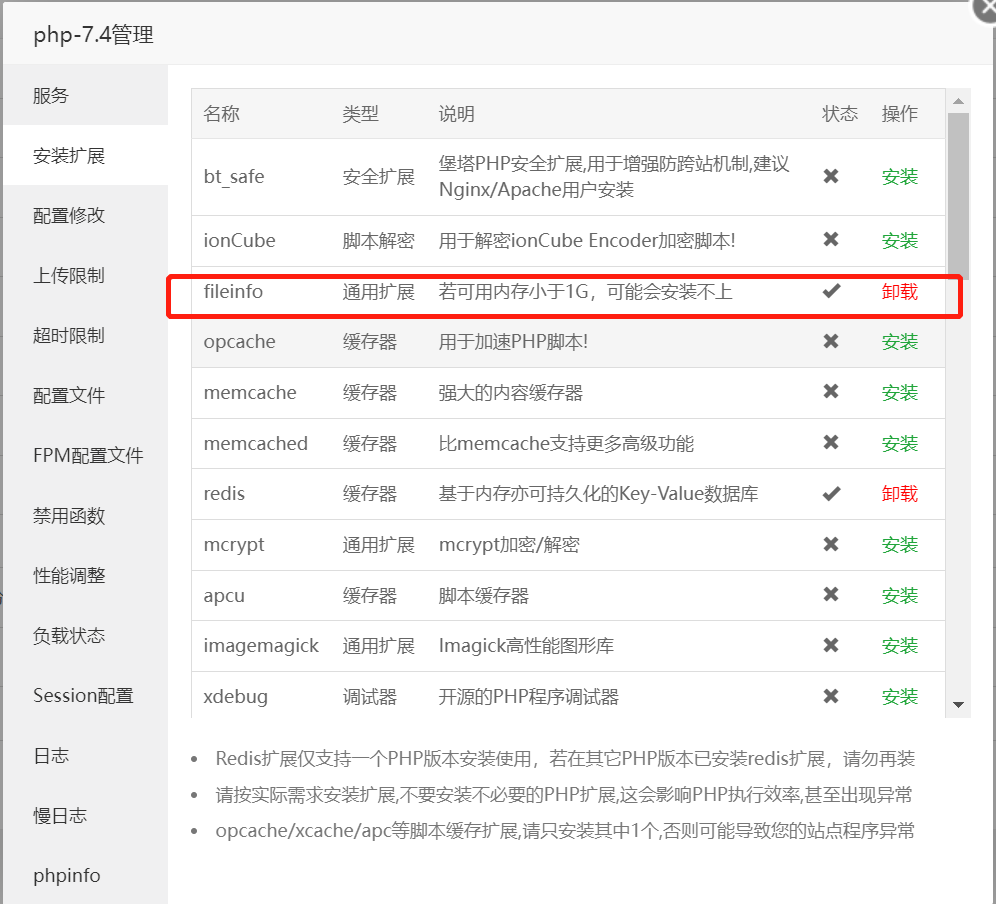
Task: Open the 配置修改 section
Action: [x=62, y=215]
